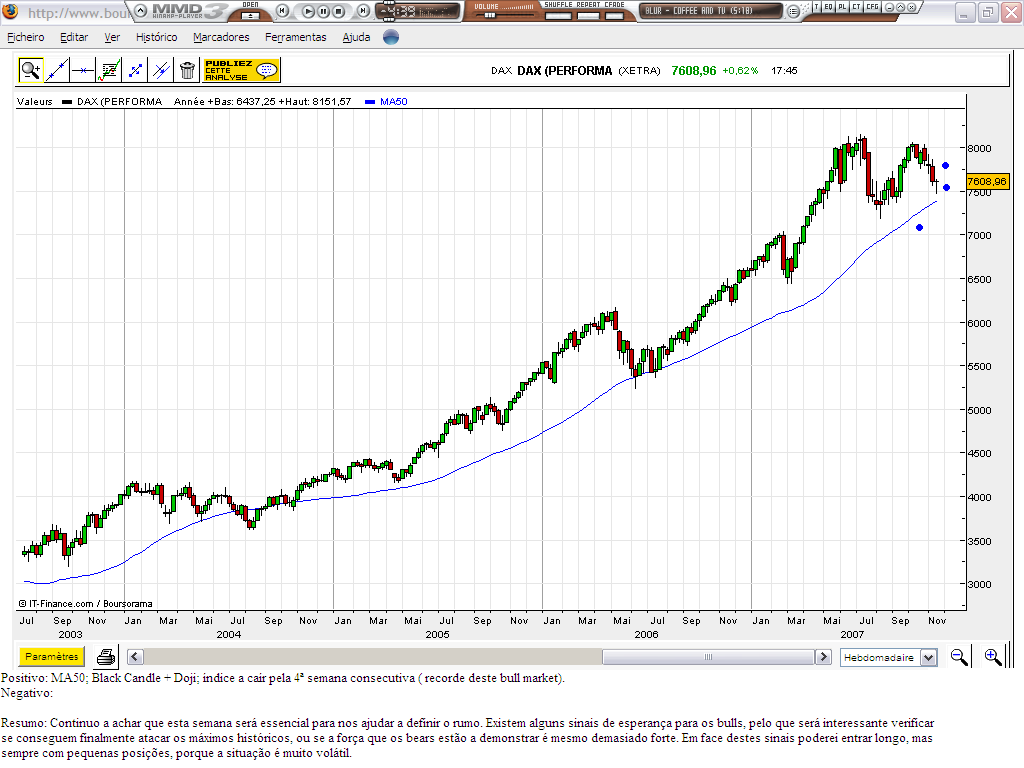Select the horizontal line drawing tool
This screenshot has height=768, width=1024.
tap(83, 70)
